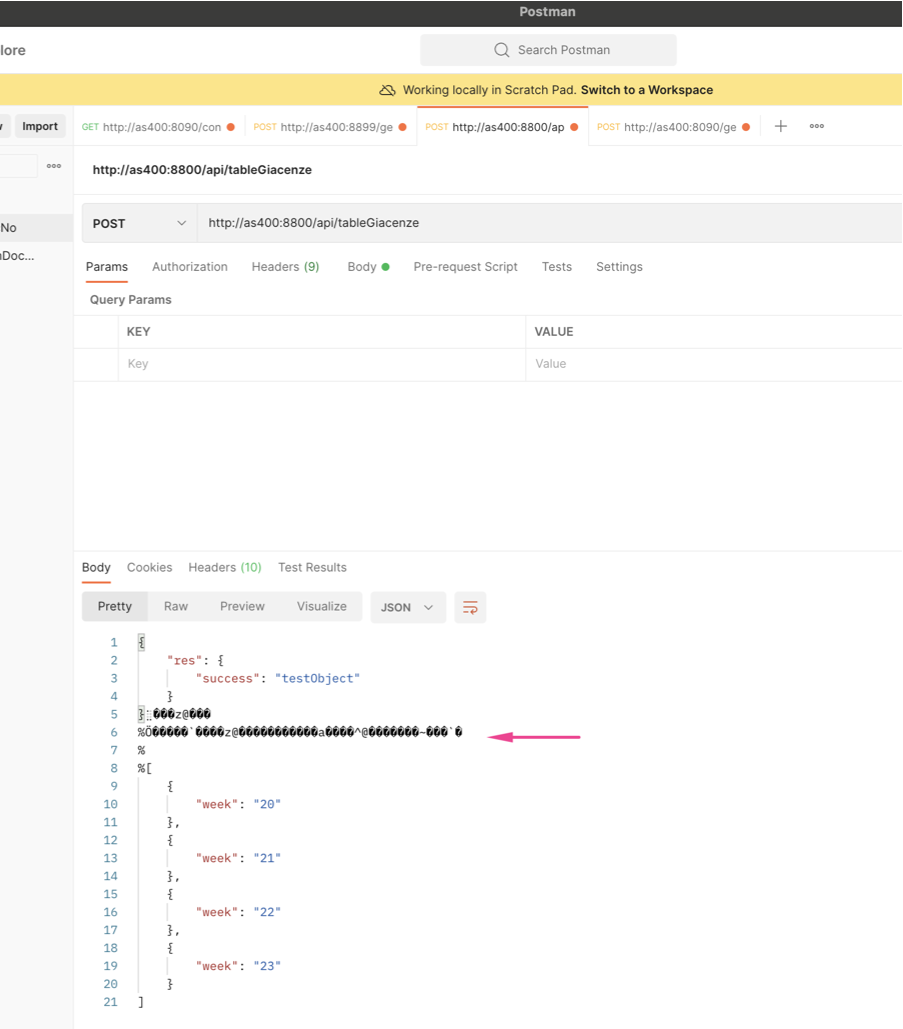Select the Visualize response view
The width and height of the screenshot is (903, 1029).
tap(321, 606)
